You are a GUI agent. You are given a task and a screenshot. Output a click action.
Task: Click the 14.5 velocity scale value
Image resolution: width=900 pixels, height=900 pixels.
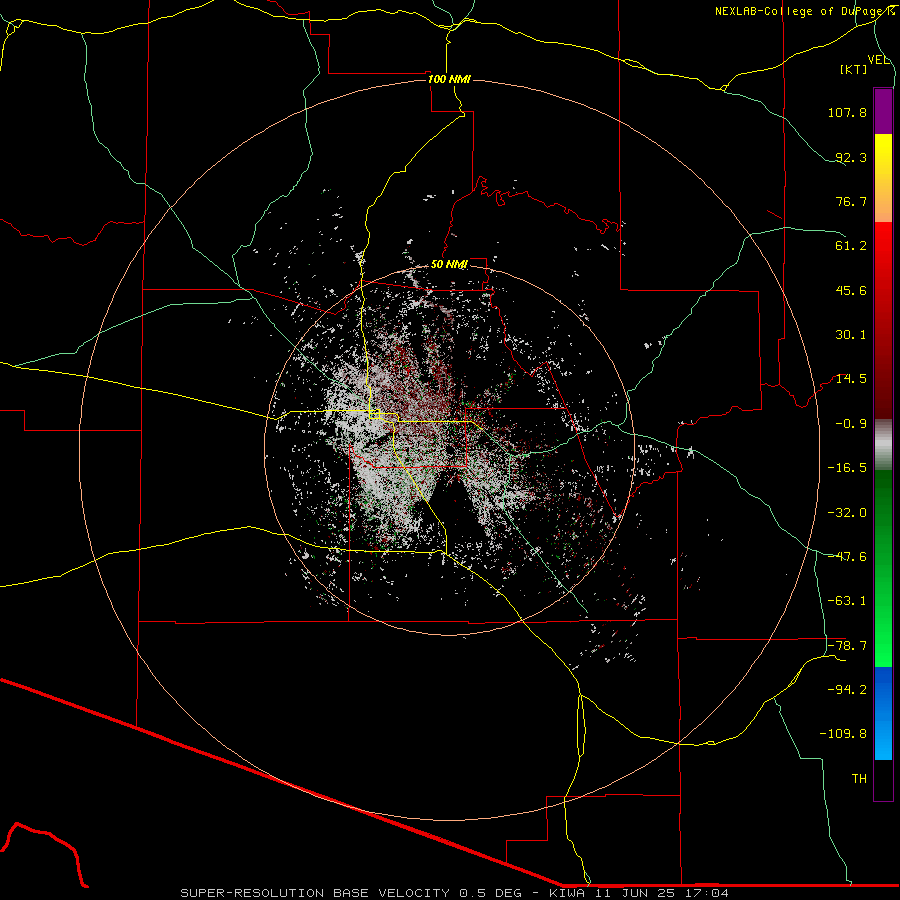click(851, 379)
